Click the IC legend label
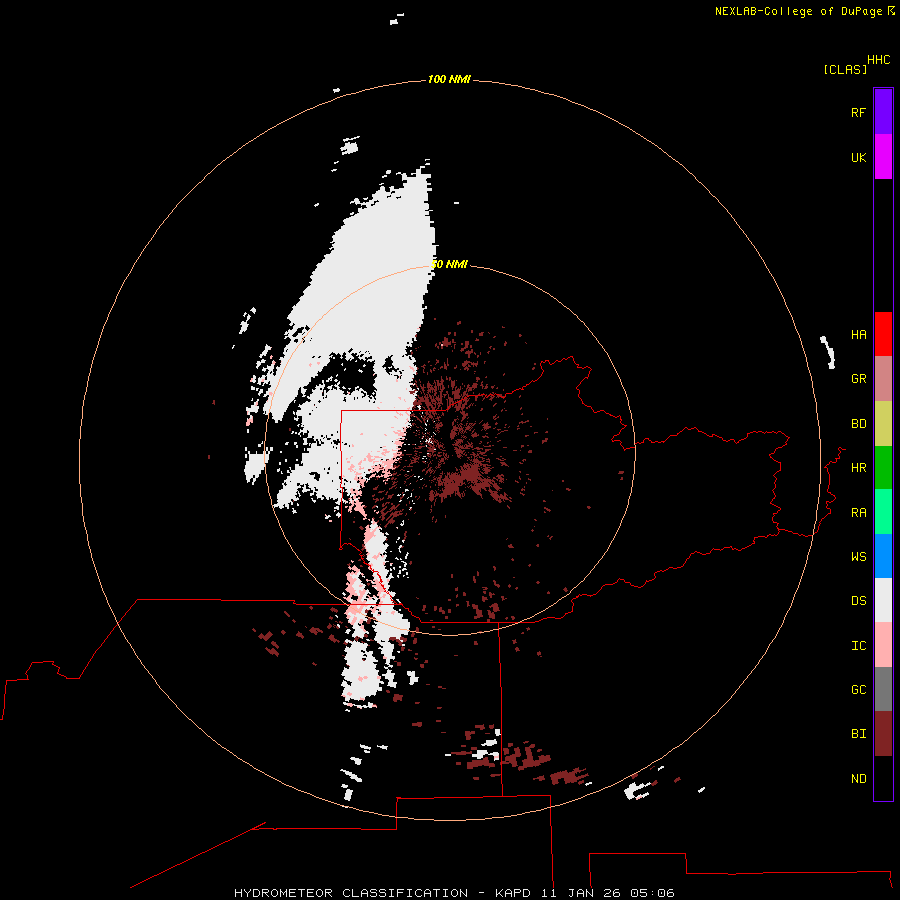The width and height of the screenshot is (900, 900). [858, 646]
